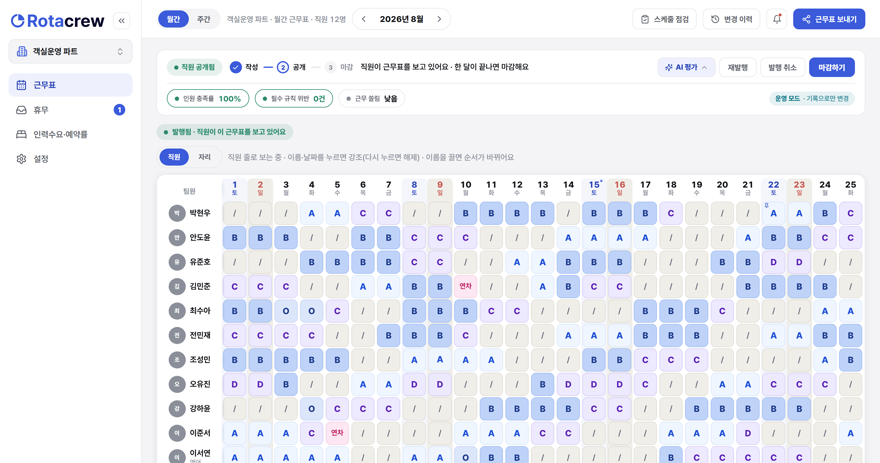Select the day 1 토 column header
The height and width of the screenshot is (463, 880).
(235, 188)
